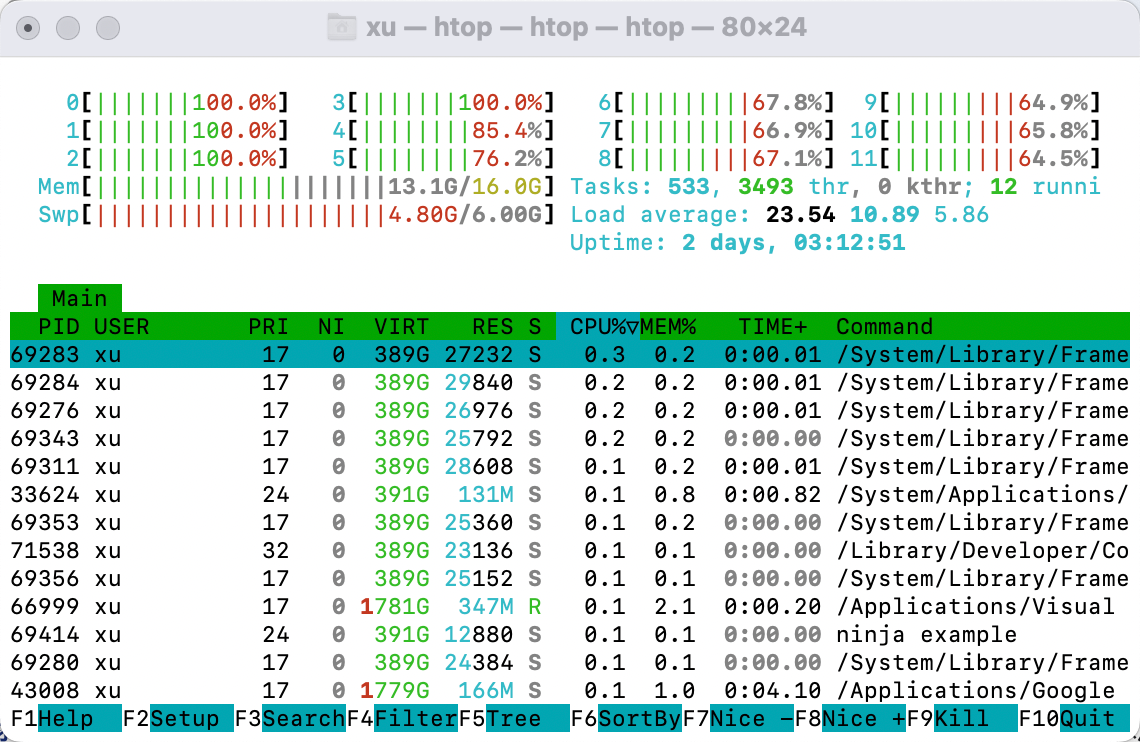Click the CPU 5 meter showing 76.2%

[x=443, y=158]
